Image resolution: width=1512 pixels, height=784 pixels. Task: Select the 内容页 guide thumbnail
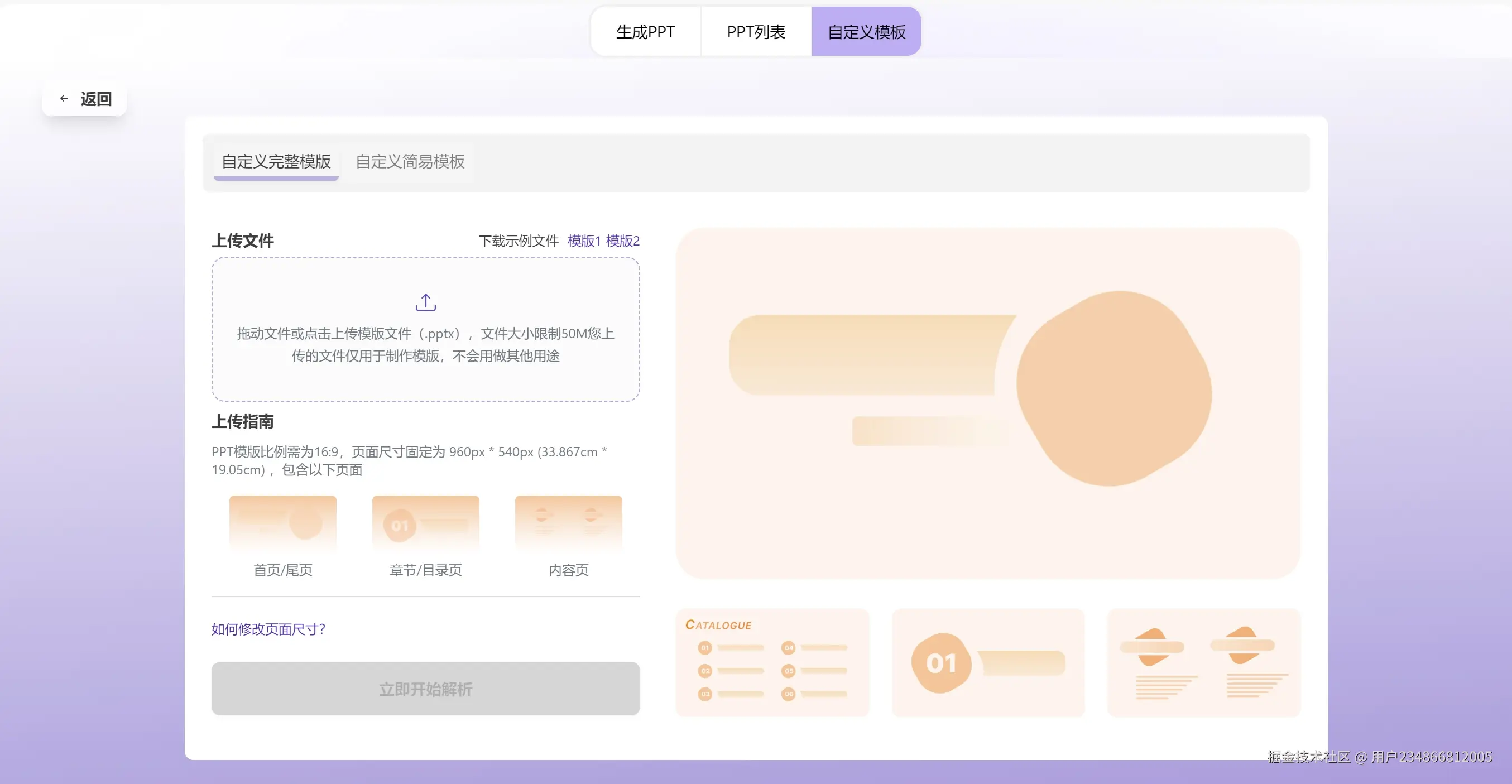[x=568, y=523]
